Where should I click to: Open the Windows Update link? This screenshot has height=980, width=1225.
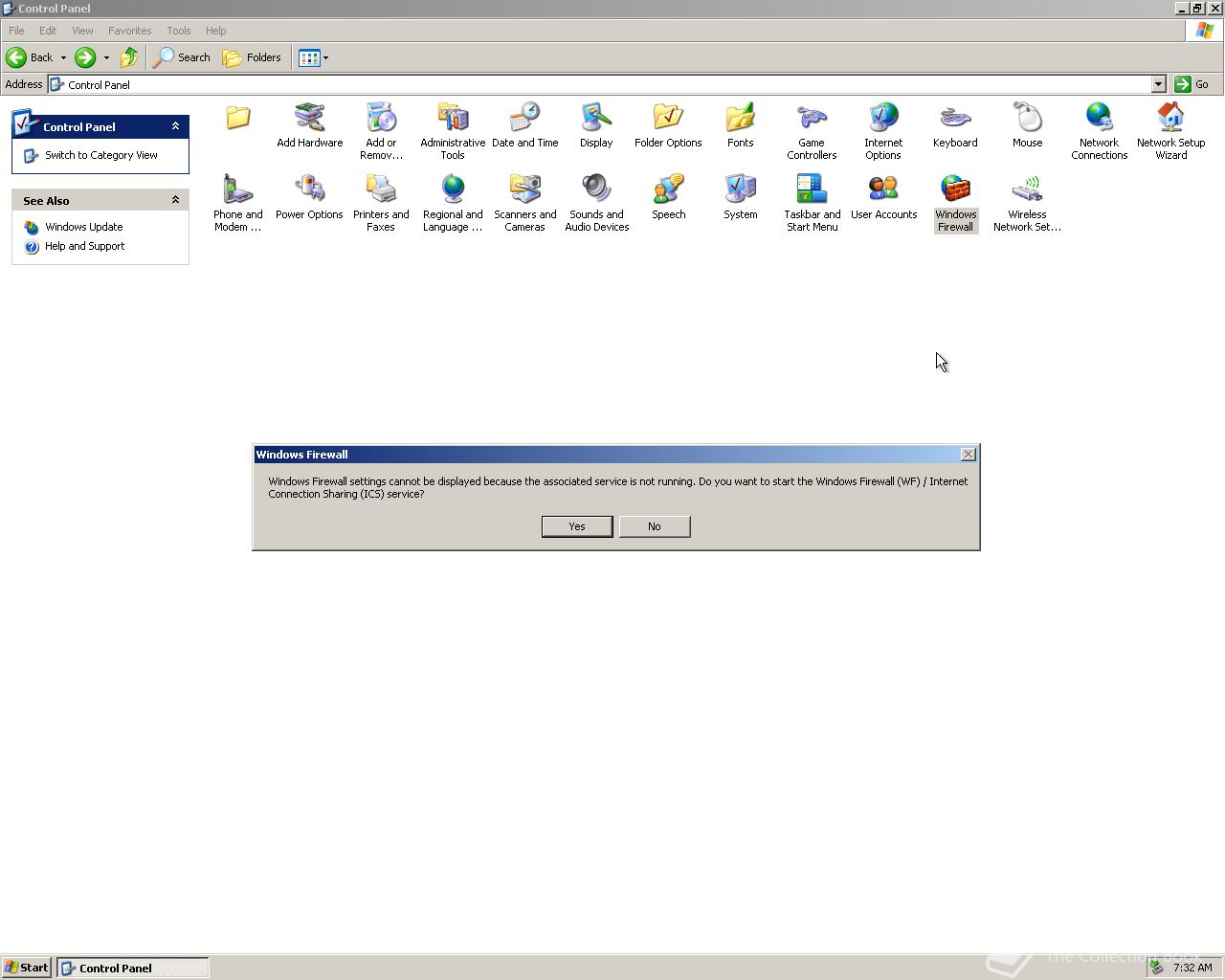pyautogui.click(x=84, y=227)
